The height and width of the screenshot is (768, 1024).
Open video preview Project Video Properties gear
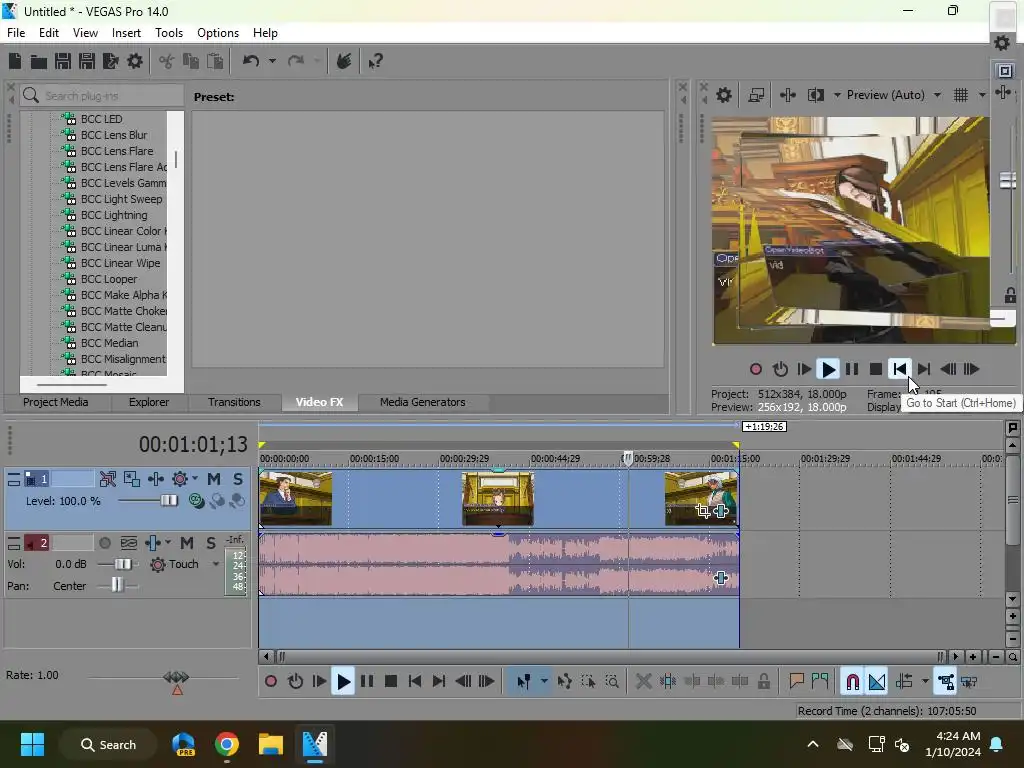(724, 95)
